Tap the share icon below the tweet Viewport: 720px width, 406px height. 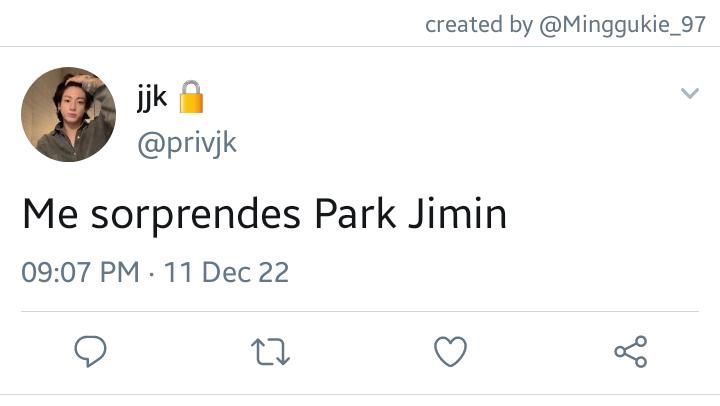pyautogui.click(x=631, y=351)
